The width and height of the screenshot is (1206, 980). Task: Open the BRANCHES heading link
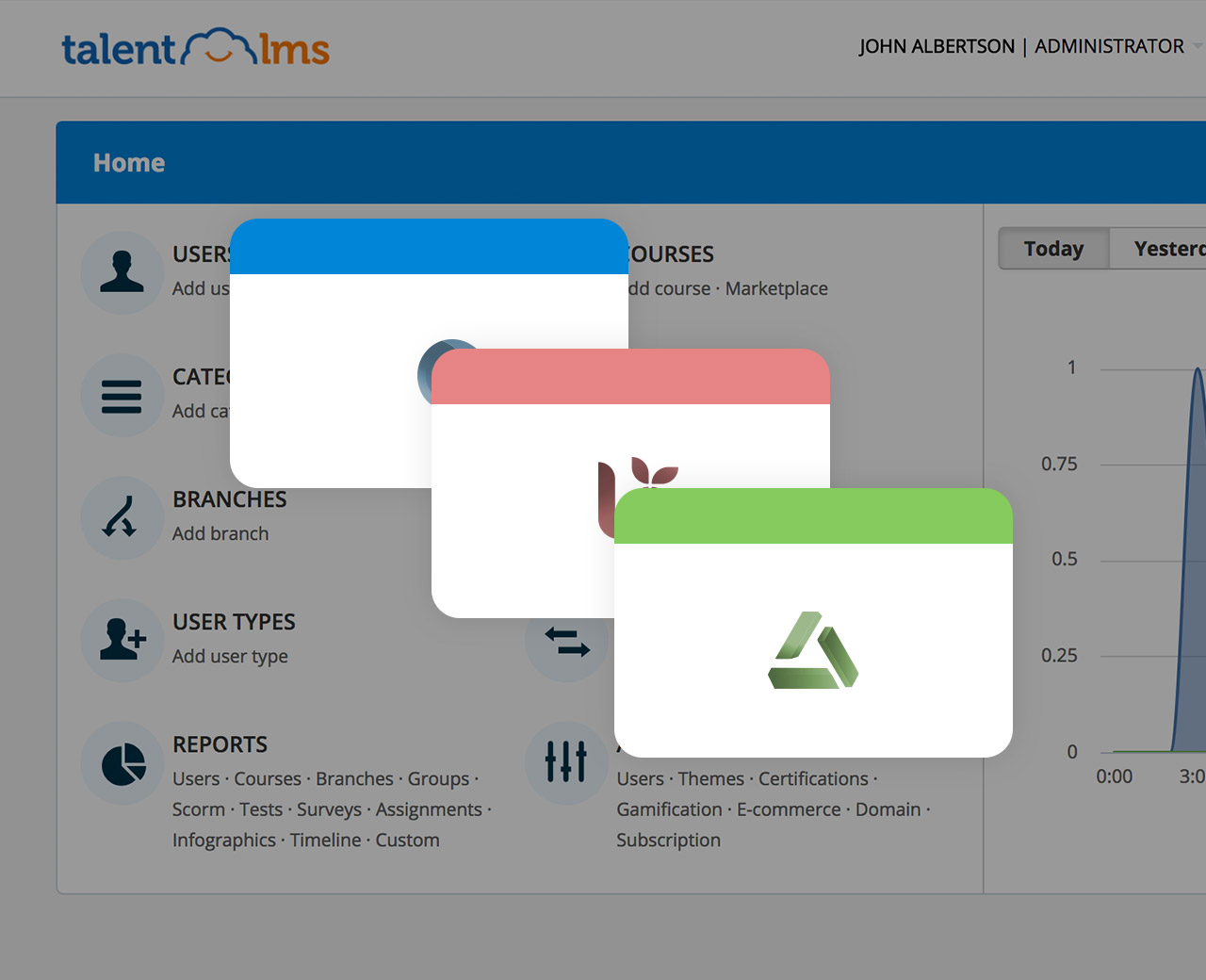(x=230, y=499)
